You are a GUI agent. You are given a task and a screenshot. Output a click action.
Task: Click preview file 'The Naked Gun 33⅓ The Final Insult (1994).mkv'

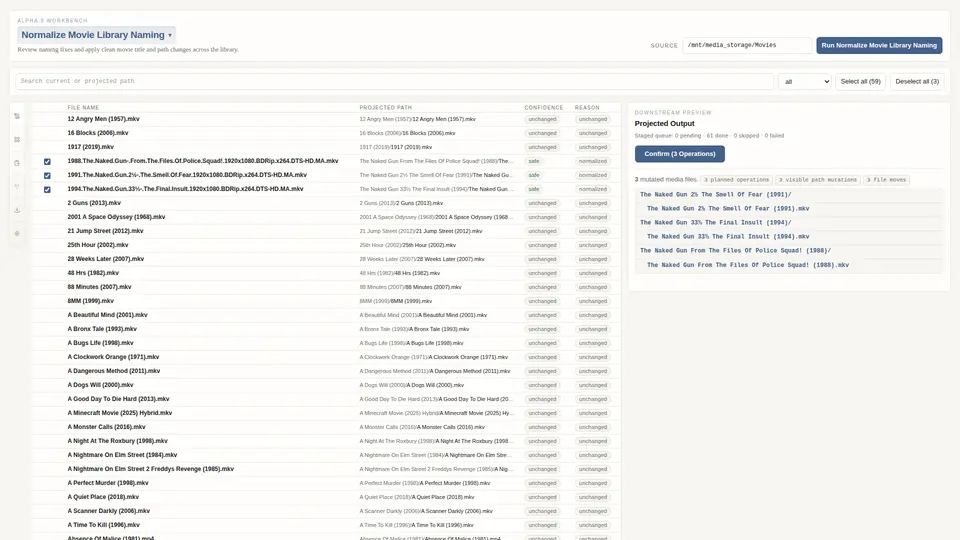click(x=728, y=236)
